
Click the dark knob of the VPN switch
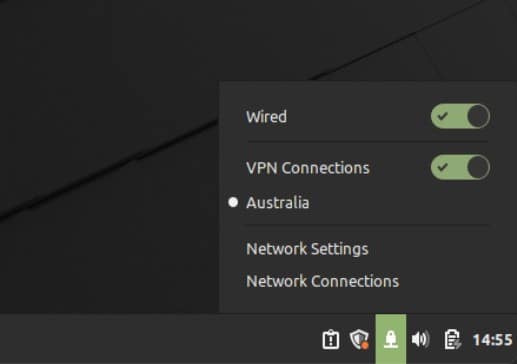tap(478, 167)
